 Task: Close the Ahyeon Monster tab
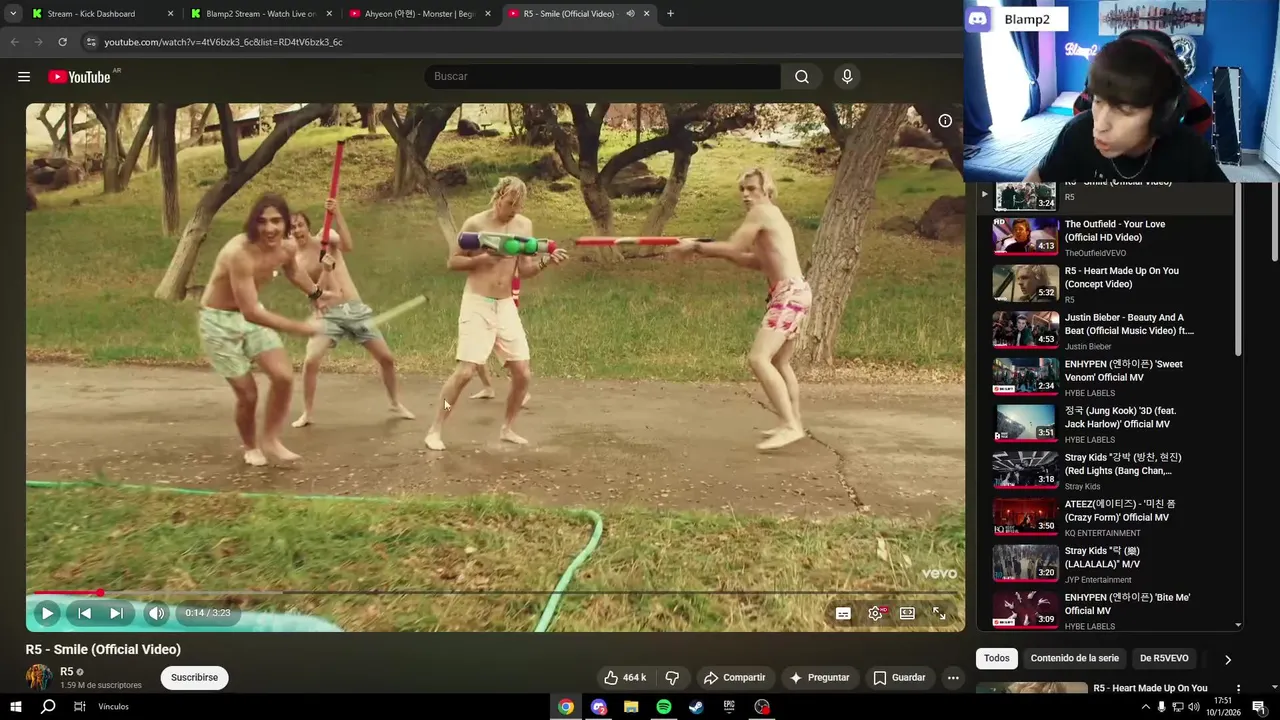coord(488,14)
